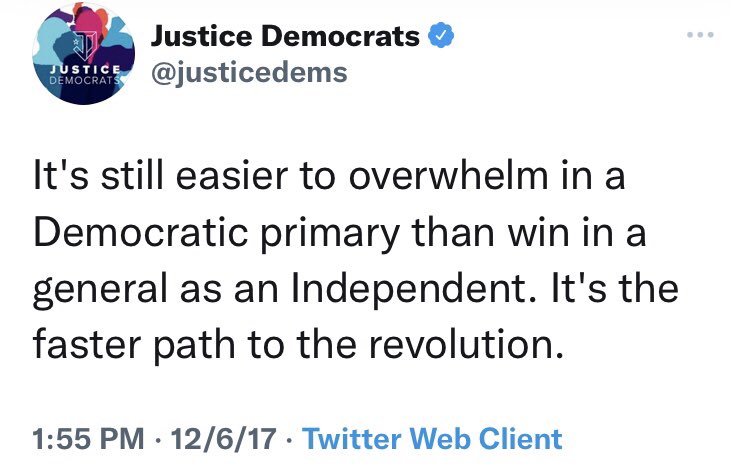Viewport: 731px width, 474px height.
Task: Open the Twitter Web Client source link
Action: tap(432, 439)
